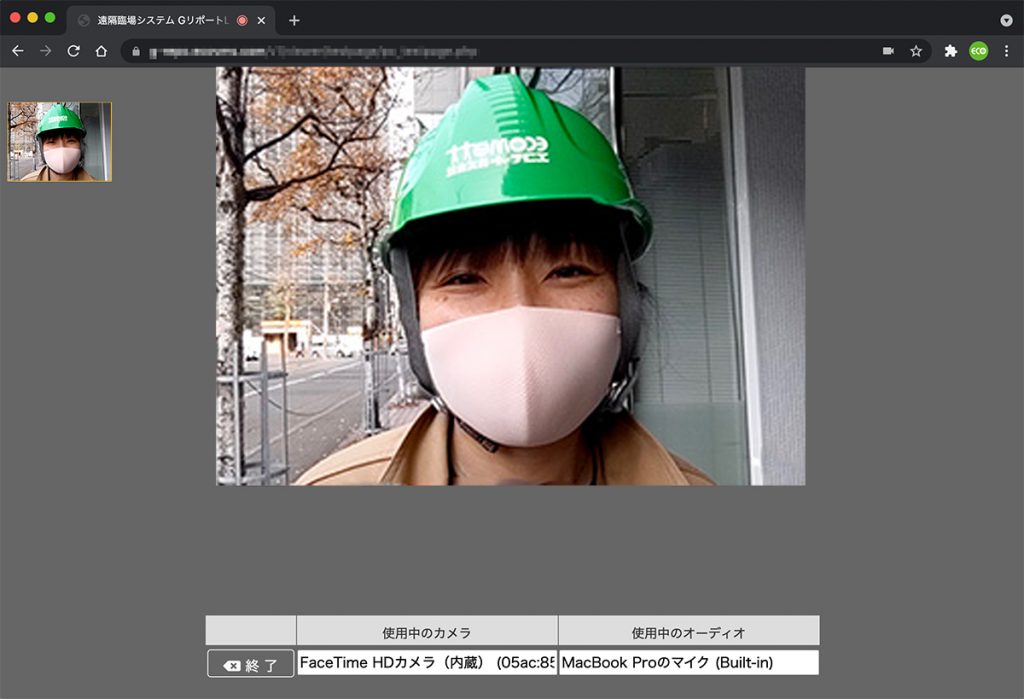The height and width of the screenshot is (699, 1024).
Task: Click the camera permission icon in address bar
Action: point(888,51)
